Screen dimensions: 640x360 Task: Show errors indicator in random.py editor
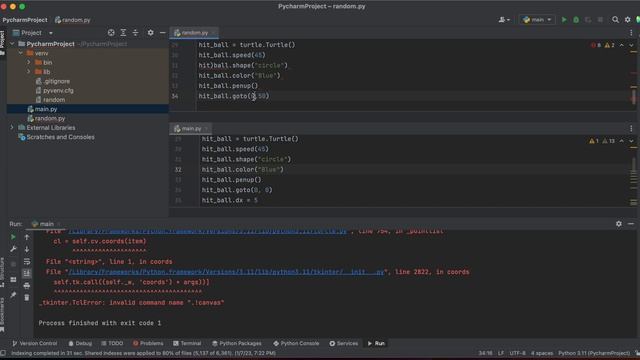pos(596,45)
